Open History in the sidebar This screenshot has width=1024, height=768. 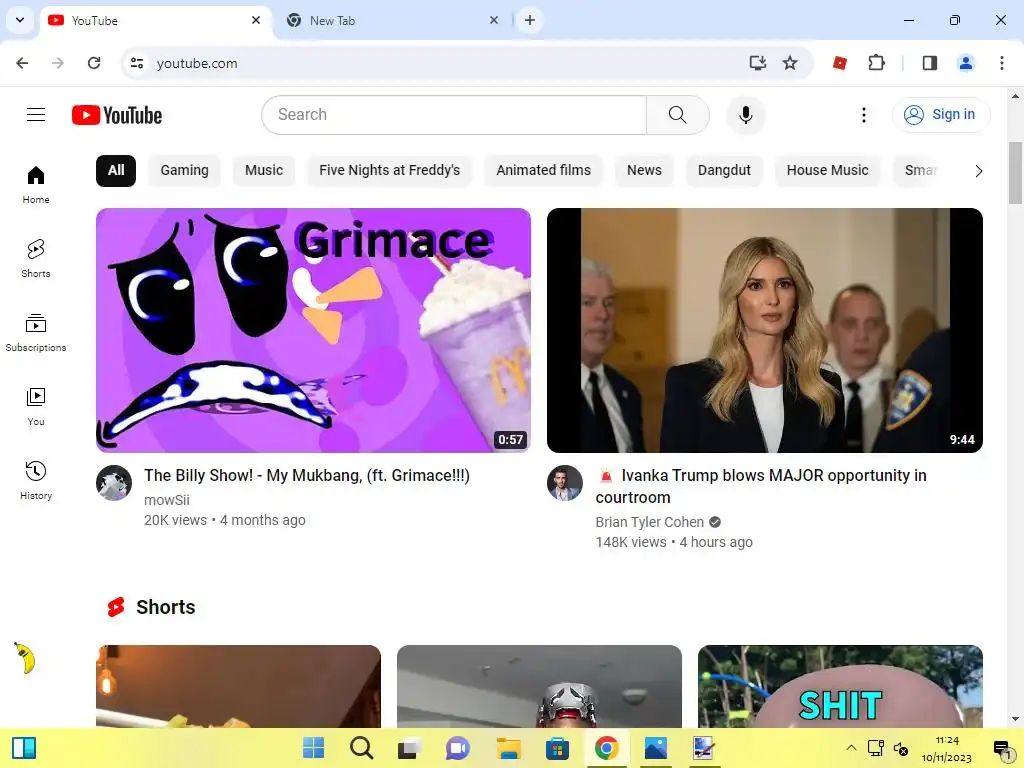36,480
